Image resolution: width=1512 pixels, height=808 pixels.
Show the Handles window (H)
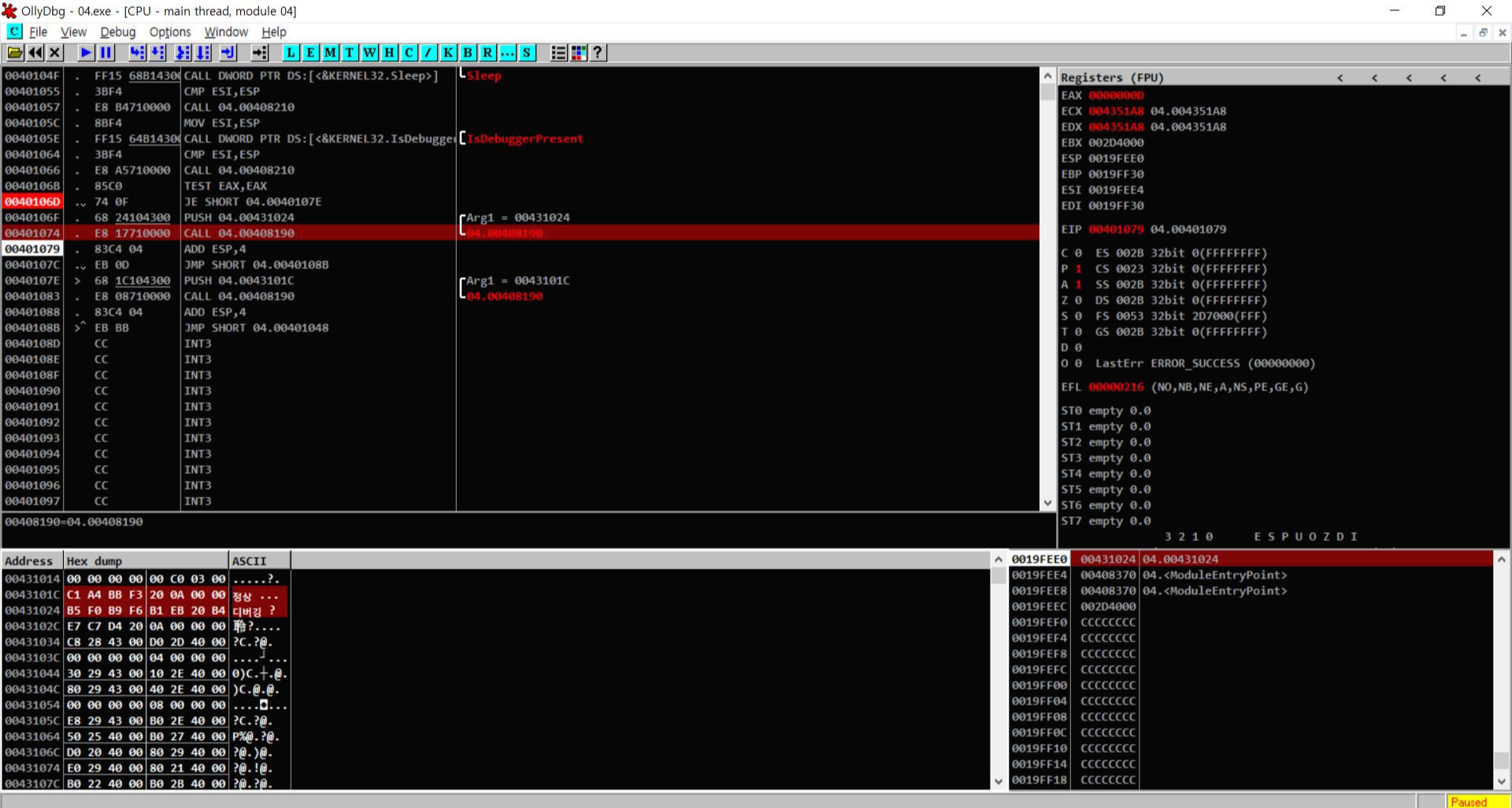coord(389,53)
